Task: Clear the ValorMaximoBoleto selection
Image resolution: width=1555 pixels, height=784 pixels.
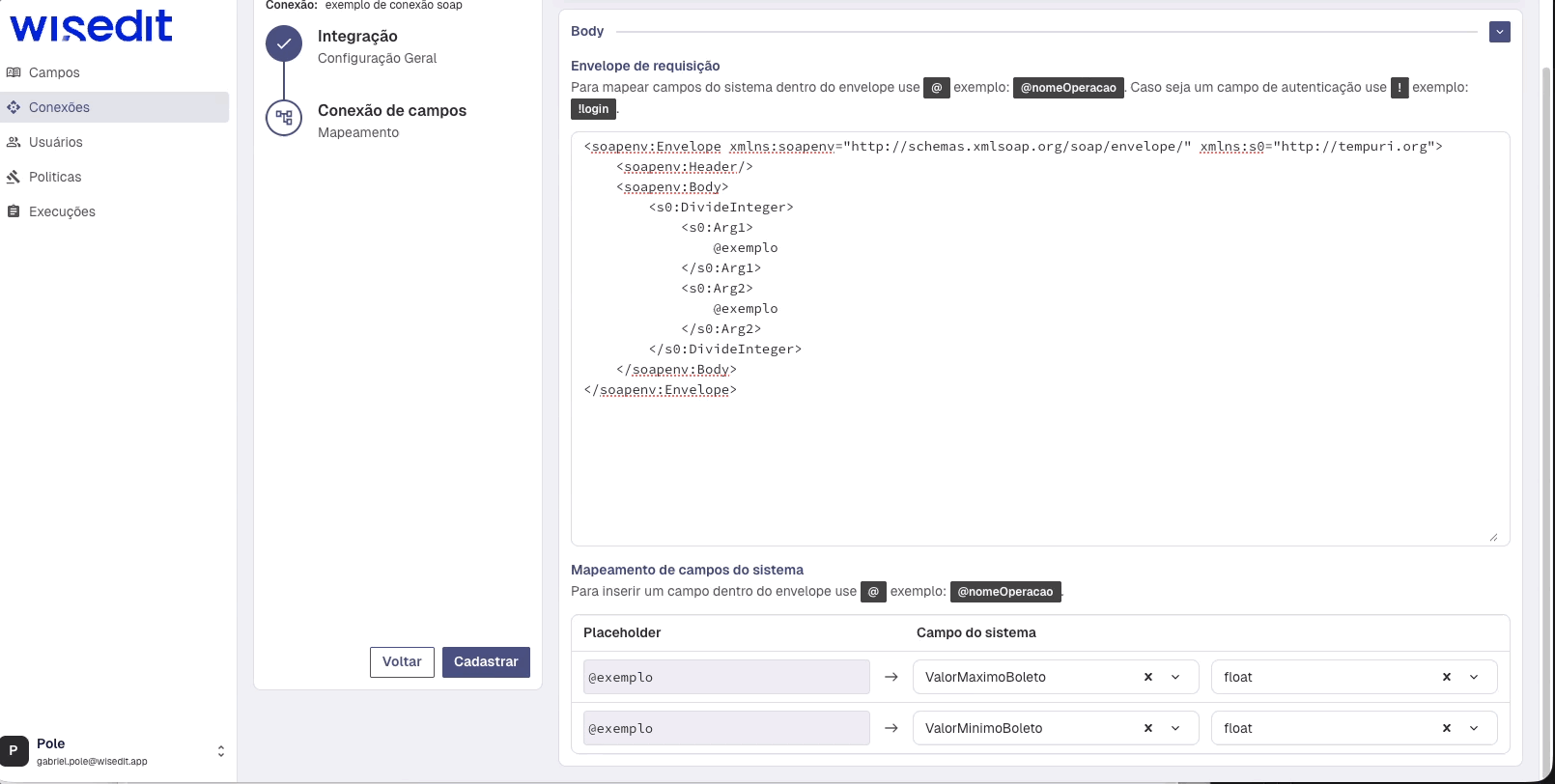Action: tap(1148, 677)
